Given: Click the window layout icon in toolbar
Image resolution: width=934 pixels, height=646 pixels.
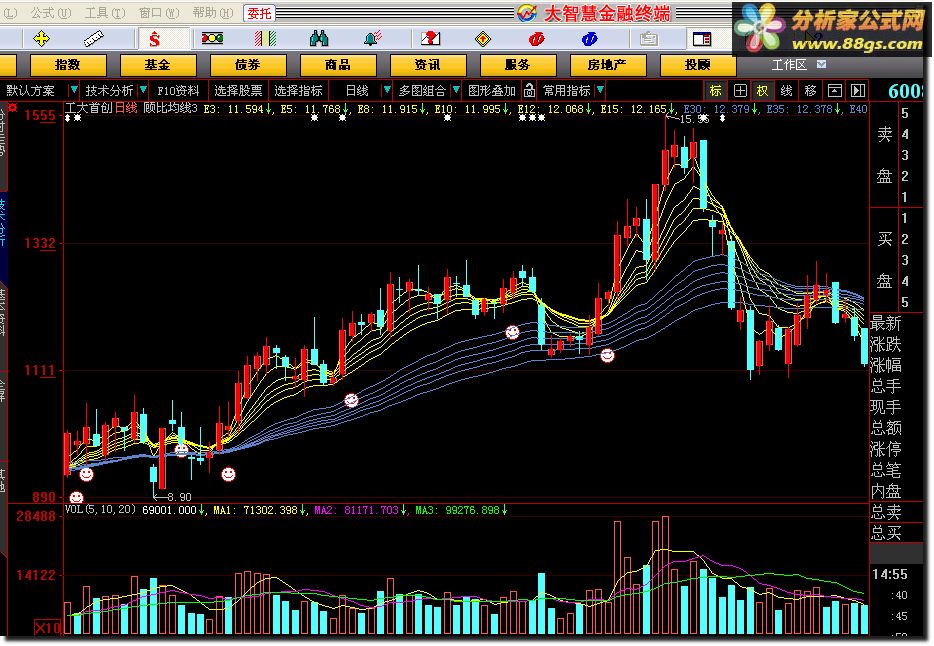Looking at the screenshot, I should (x=702, y=39).
